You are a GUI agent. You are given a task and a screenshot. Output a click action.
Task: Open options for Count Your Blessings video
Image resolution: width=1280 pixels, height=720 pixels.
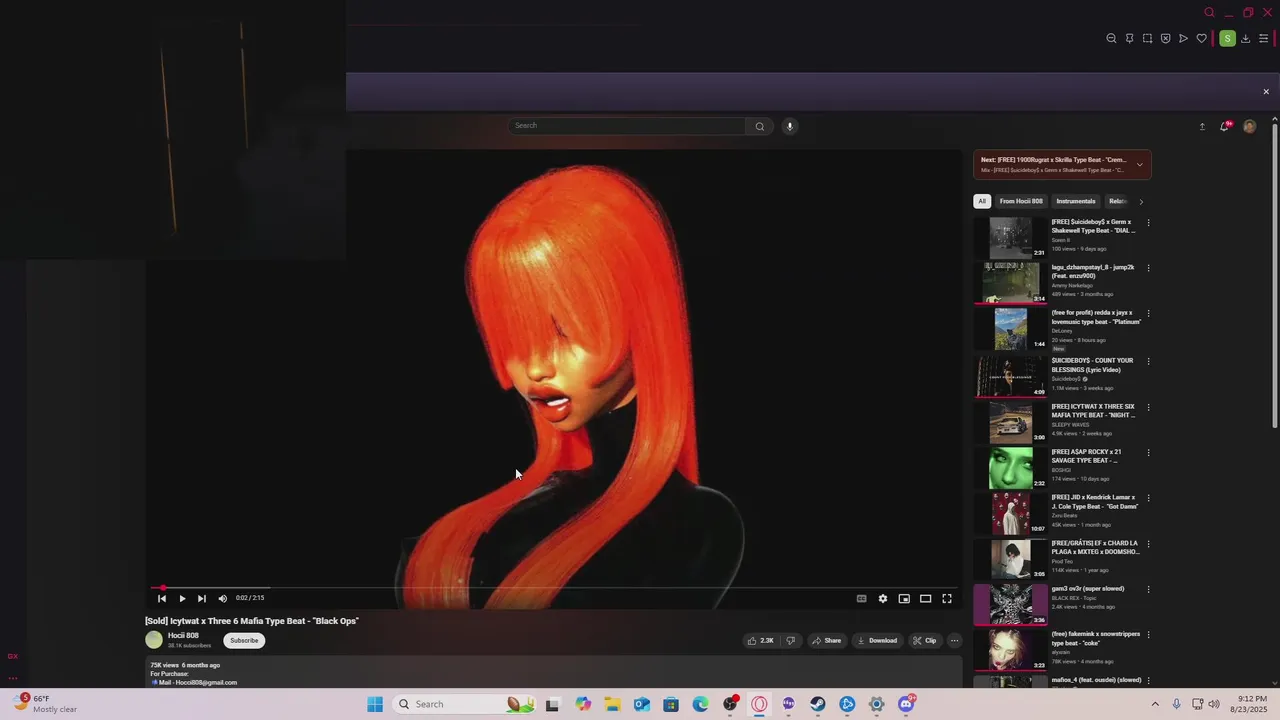point(1148,361)
